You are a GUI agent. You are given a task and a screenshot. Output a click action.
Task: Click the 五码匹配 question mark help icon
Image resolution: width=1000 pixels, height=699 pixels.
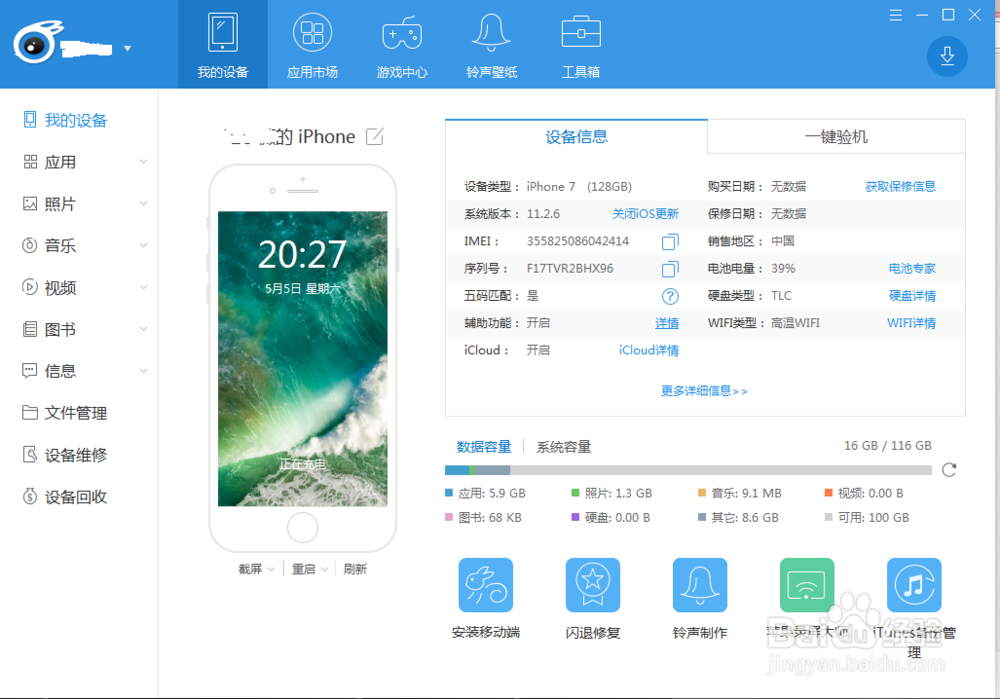click(670, 296)
